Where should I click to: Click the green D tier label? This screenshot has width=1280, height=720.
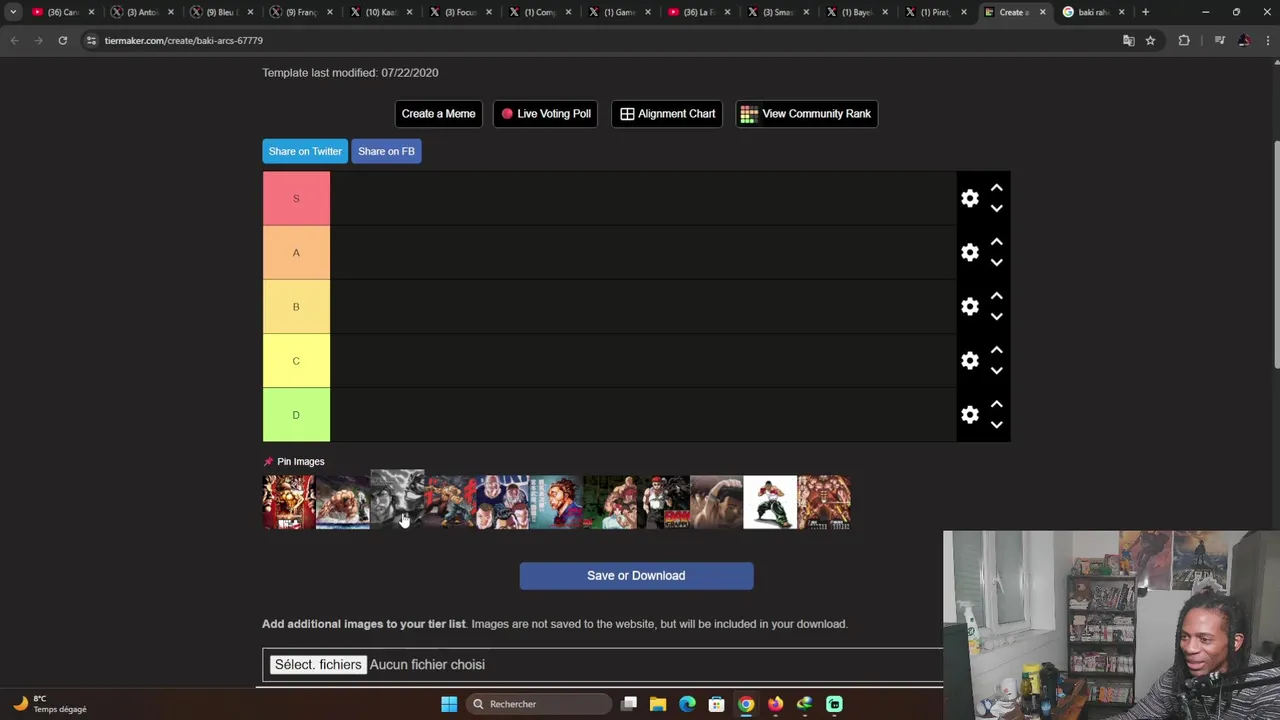coord(296,414)
